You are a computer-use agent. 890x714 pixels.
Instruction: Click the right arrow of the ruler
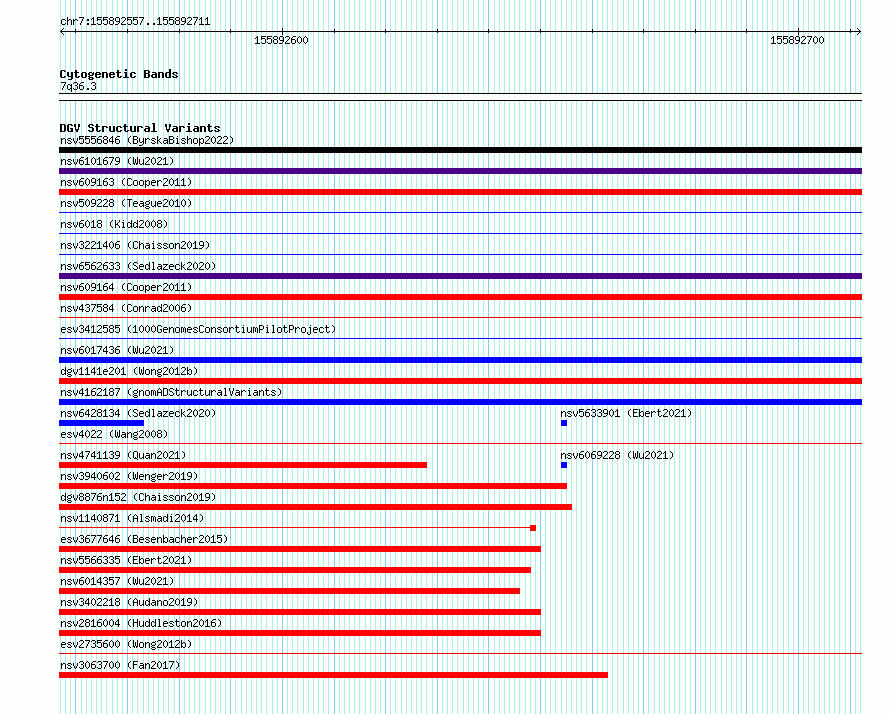(858, 31)
